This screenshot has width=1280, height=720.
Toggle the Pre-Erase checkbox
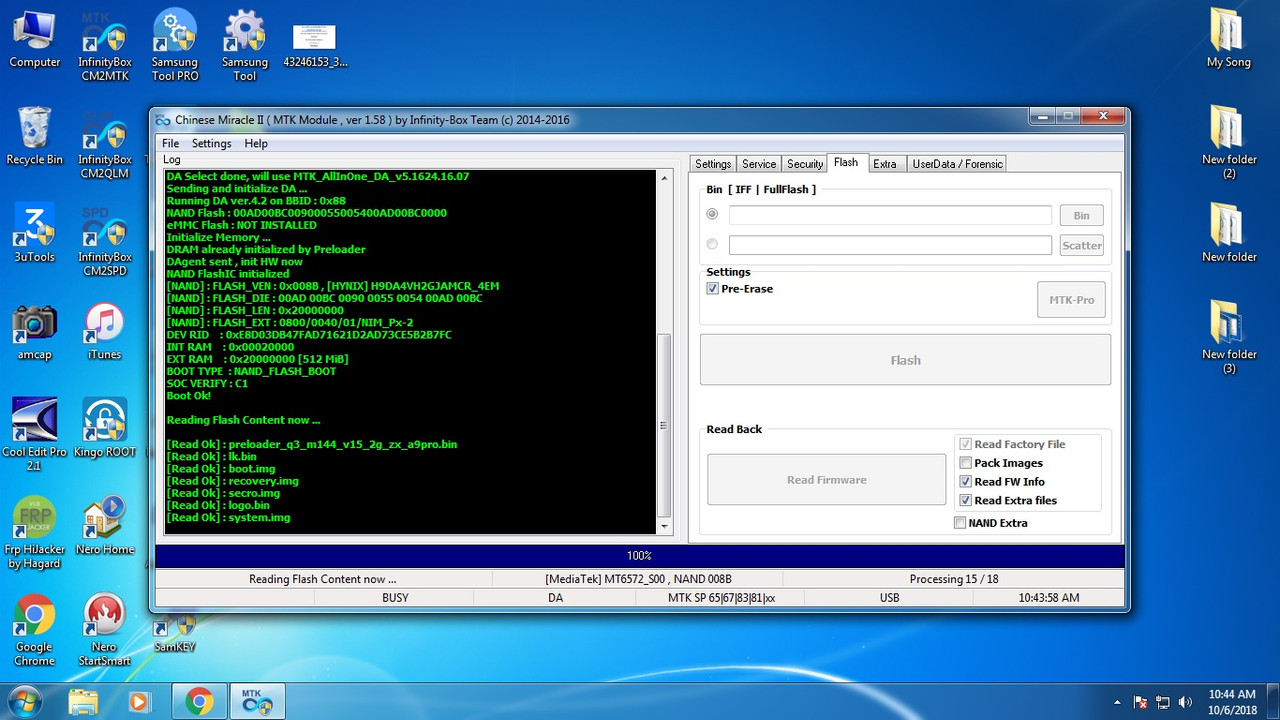point(712,289)
